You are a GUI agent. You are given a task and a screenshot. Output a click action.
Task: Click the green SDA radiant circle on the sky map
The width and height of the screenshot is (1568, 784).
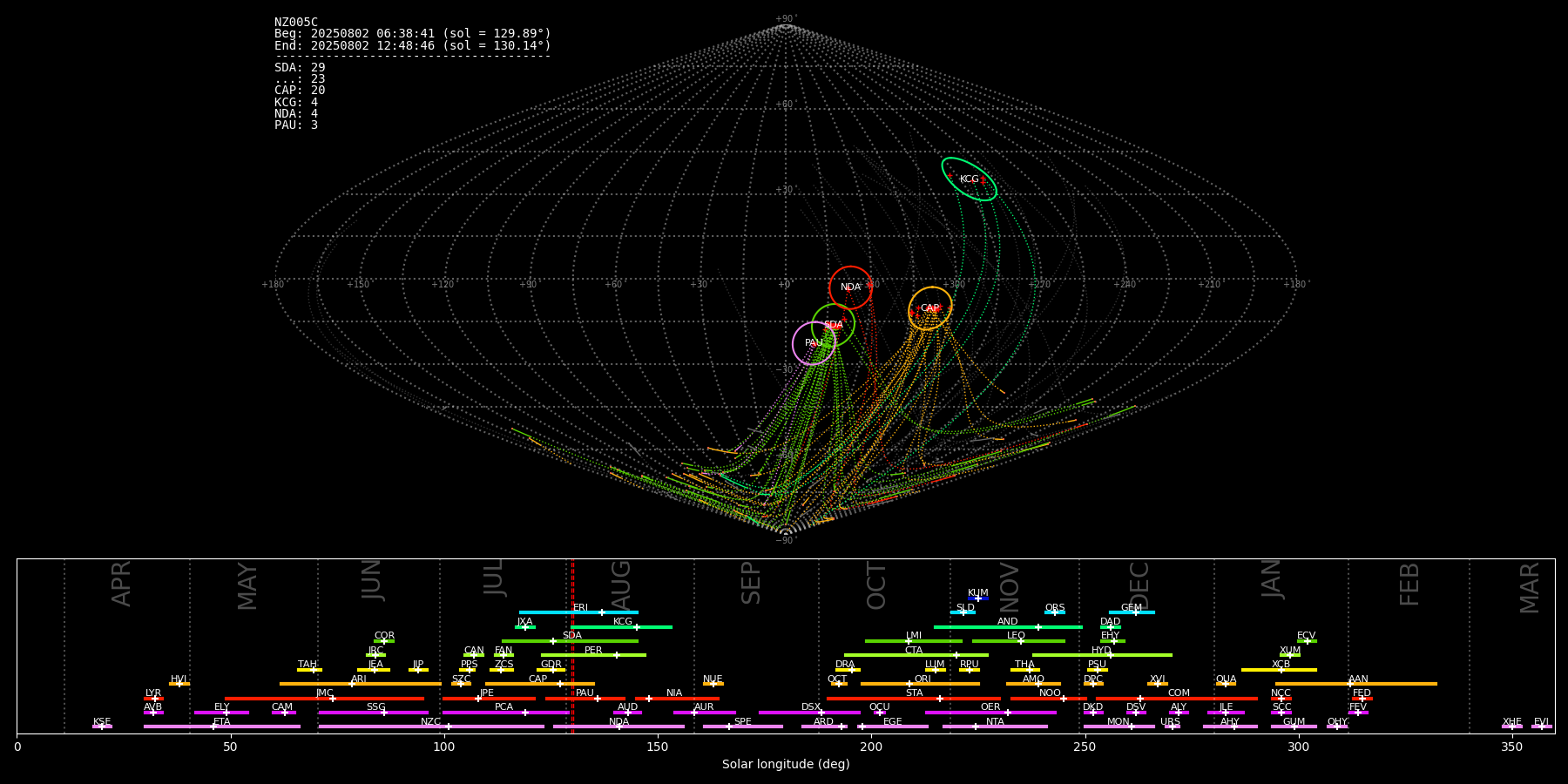[833, 325]
